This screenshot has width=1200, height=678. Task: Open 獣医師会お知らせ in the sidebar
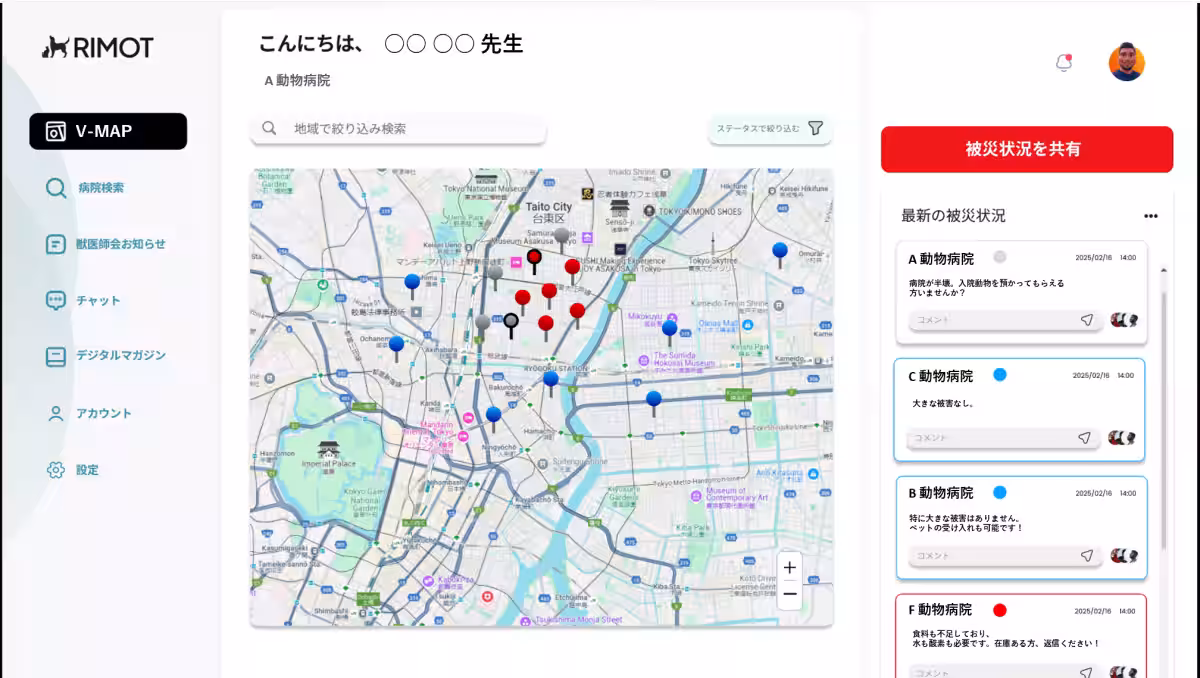121,244
